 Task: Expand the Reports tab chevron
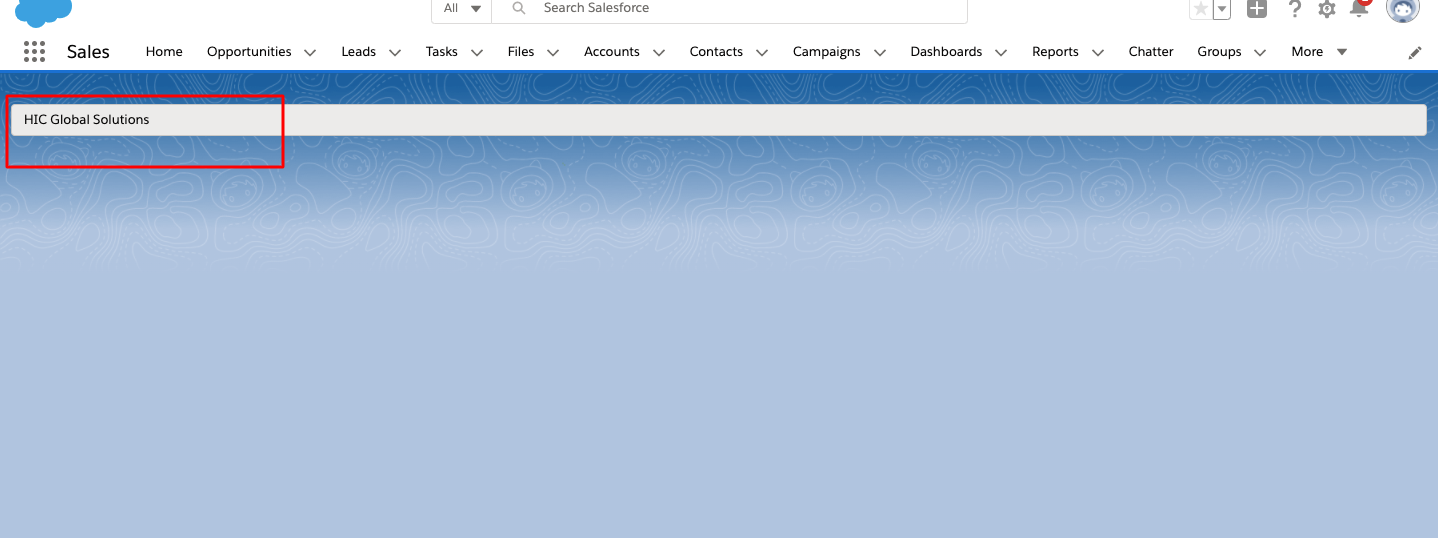point(1097,53)
